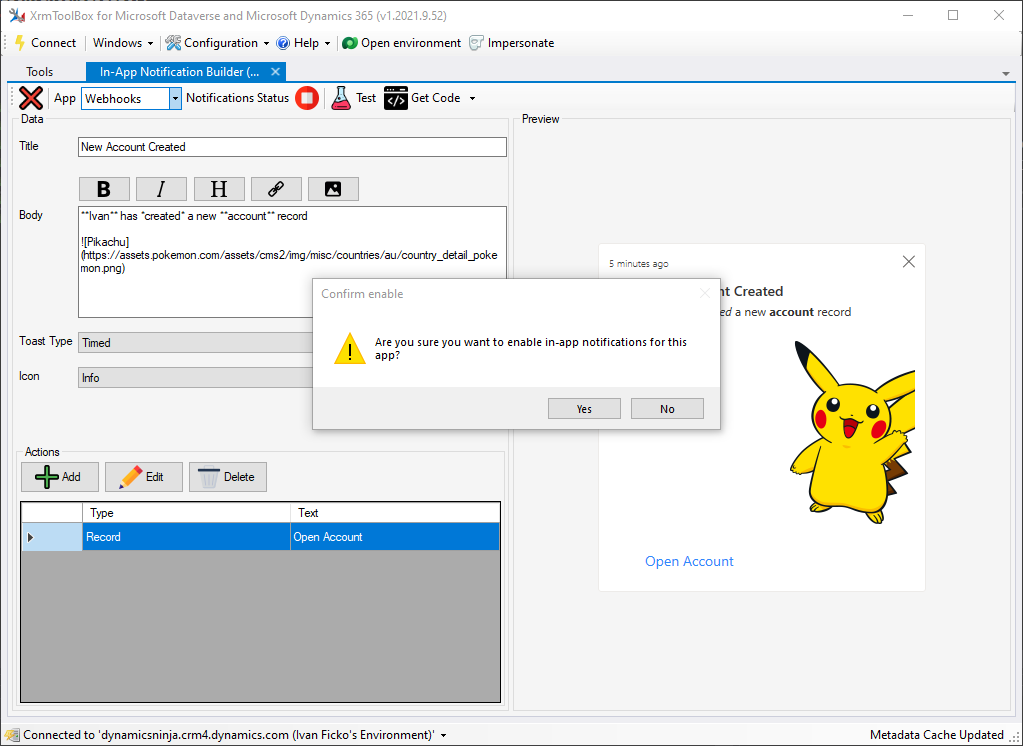This screenshot has height=746, width=1023.
Task: Open the Help menu
Action: click(x=304, y=43)
